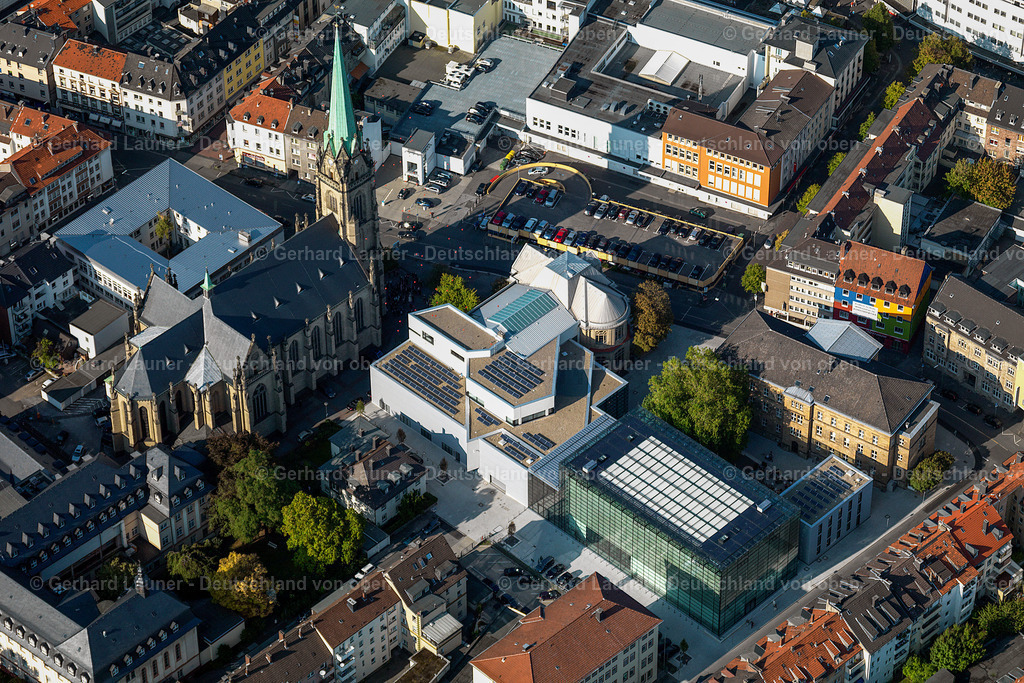The height and width of the screenshot is (683, 1024).
Task: Click the teal glass skylight on white building
Action: 520,311
